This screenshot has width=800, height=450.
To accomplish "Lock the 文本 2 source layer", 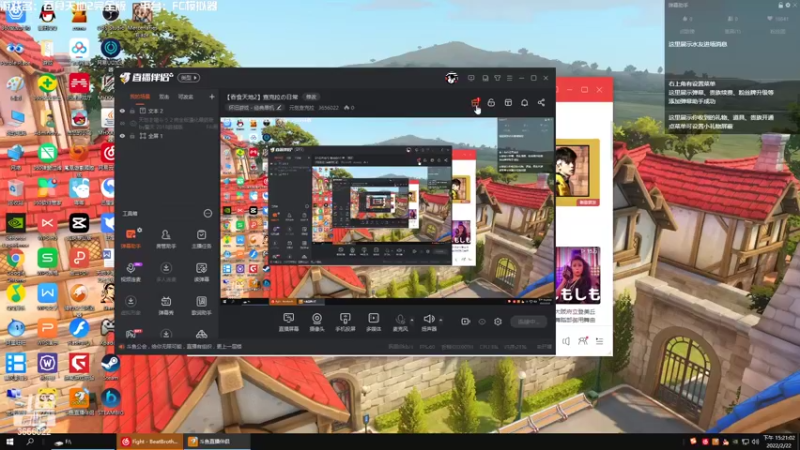I will tap(132, 111).
